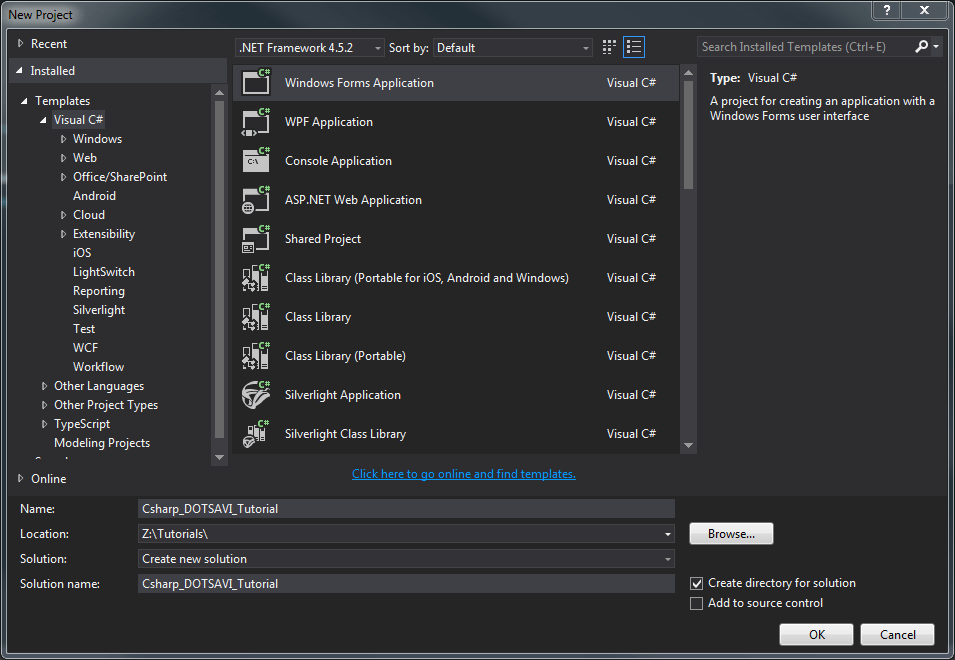
Task: Select Modeling Projects in tree
Action: tap(102, 443)
